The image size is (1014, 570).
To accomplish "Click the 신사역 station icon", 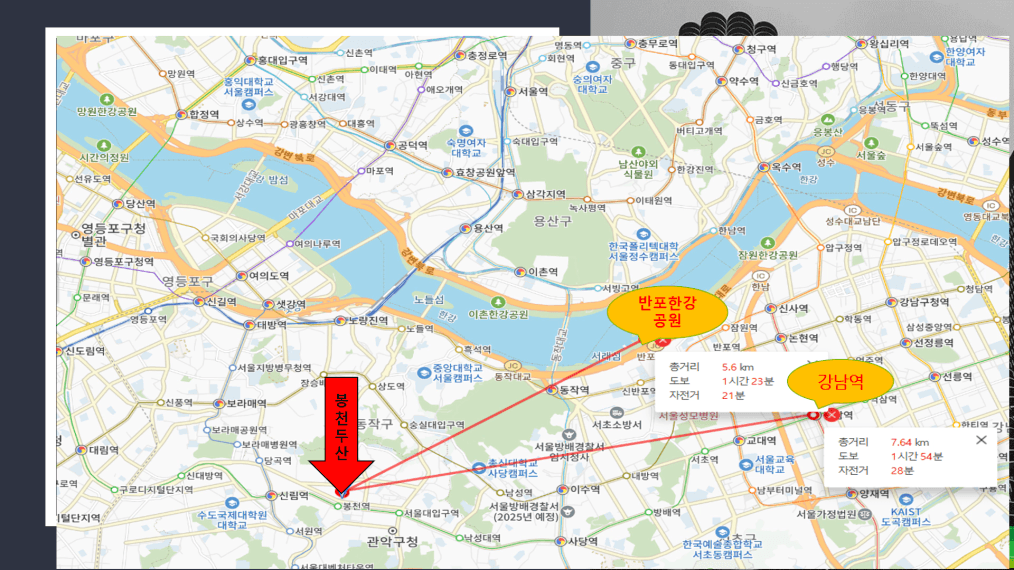I will pos(771,309).
